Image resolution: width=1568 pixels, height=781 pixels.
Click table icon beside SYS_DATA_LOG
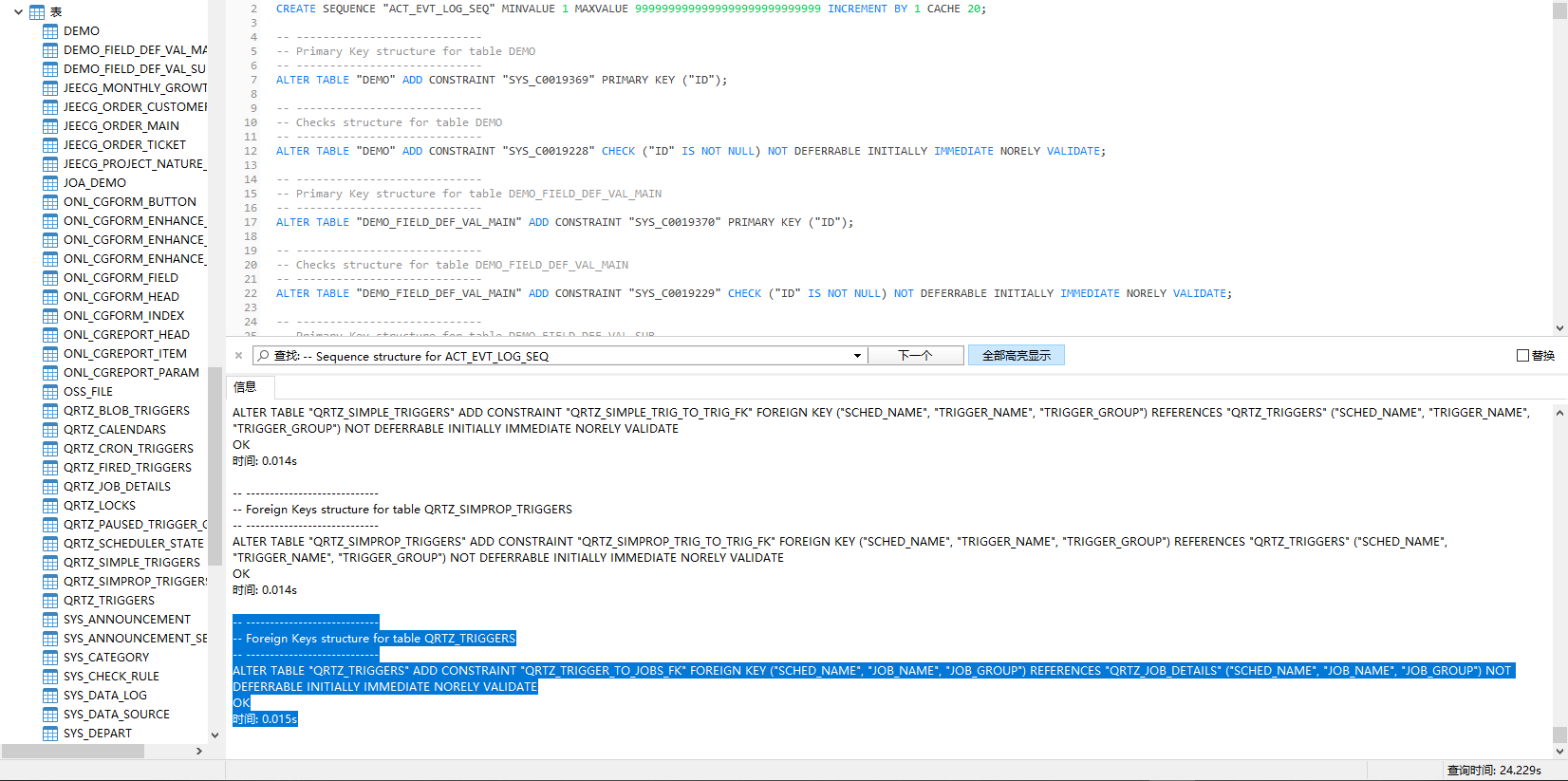tap(50, 696)
